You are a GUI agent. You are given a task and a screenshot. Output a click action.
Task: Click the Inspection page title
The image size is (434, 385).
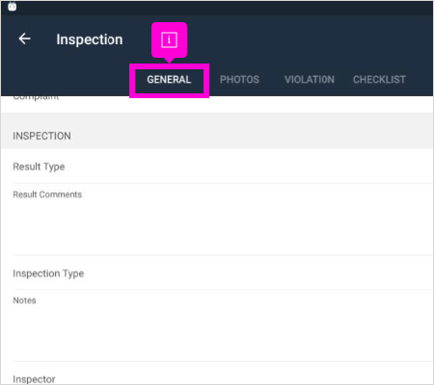89,39
